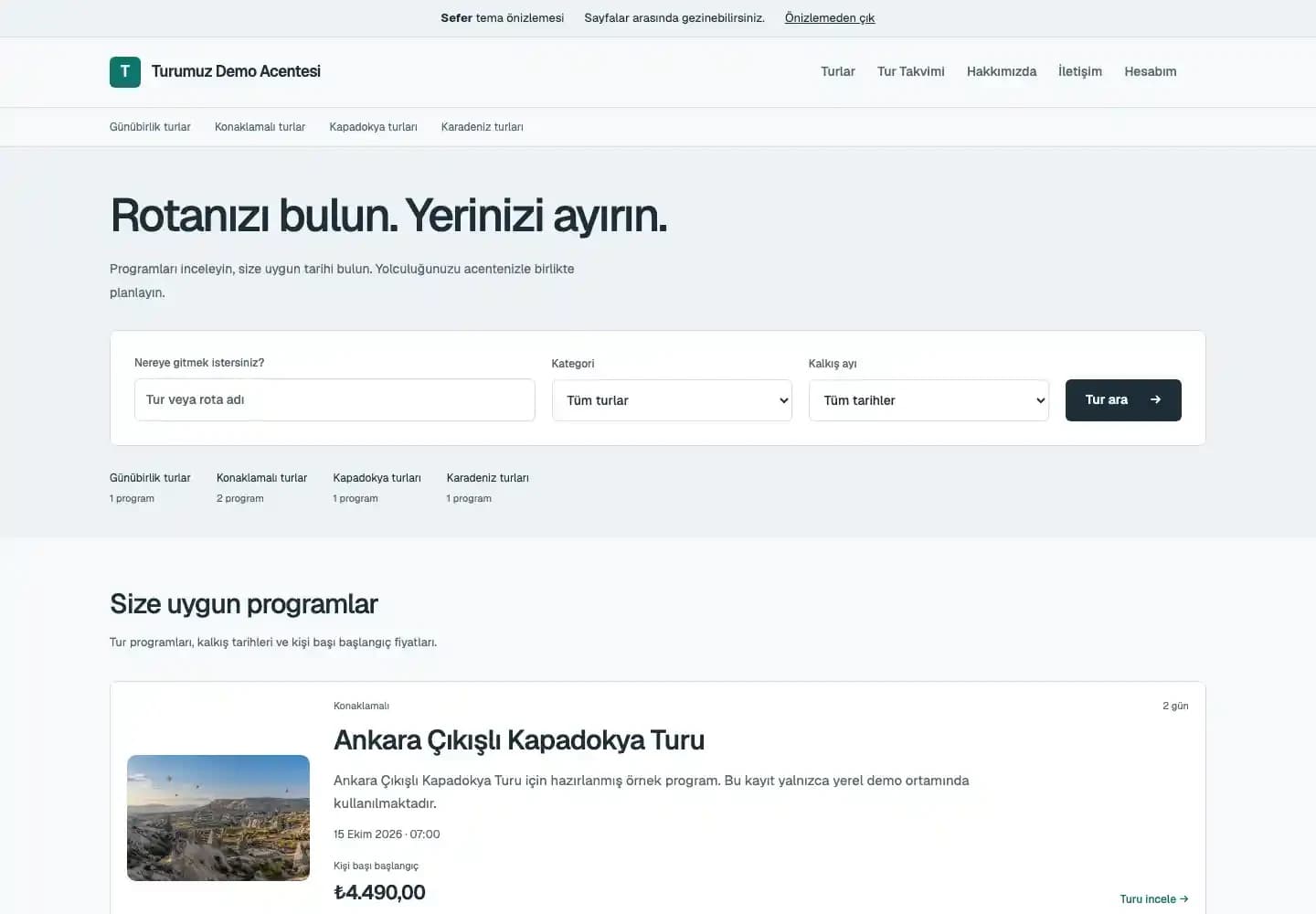Image resolution: width=1316 pixels, height=914 pixels.
Task: Choose the Konaklamalı turlar category with 2 program
Action: click(261, 487)
